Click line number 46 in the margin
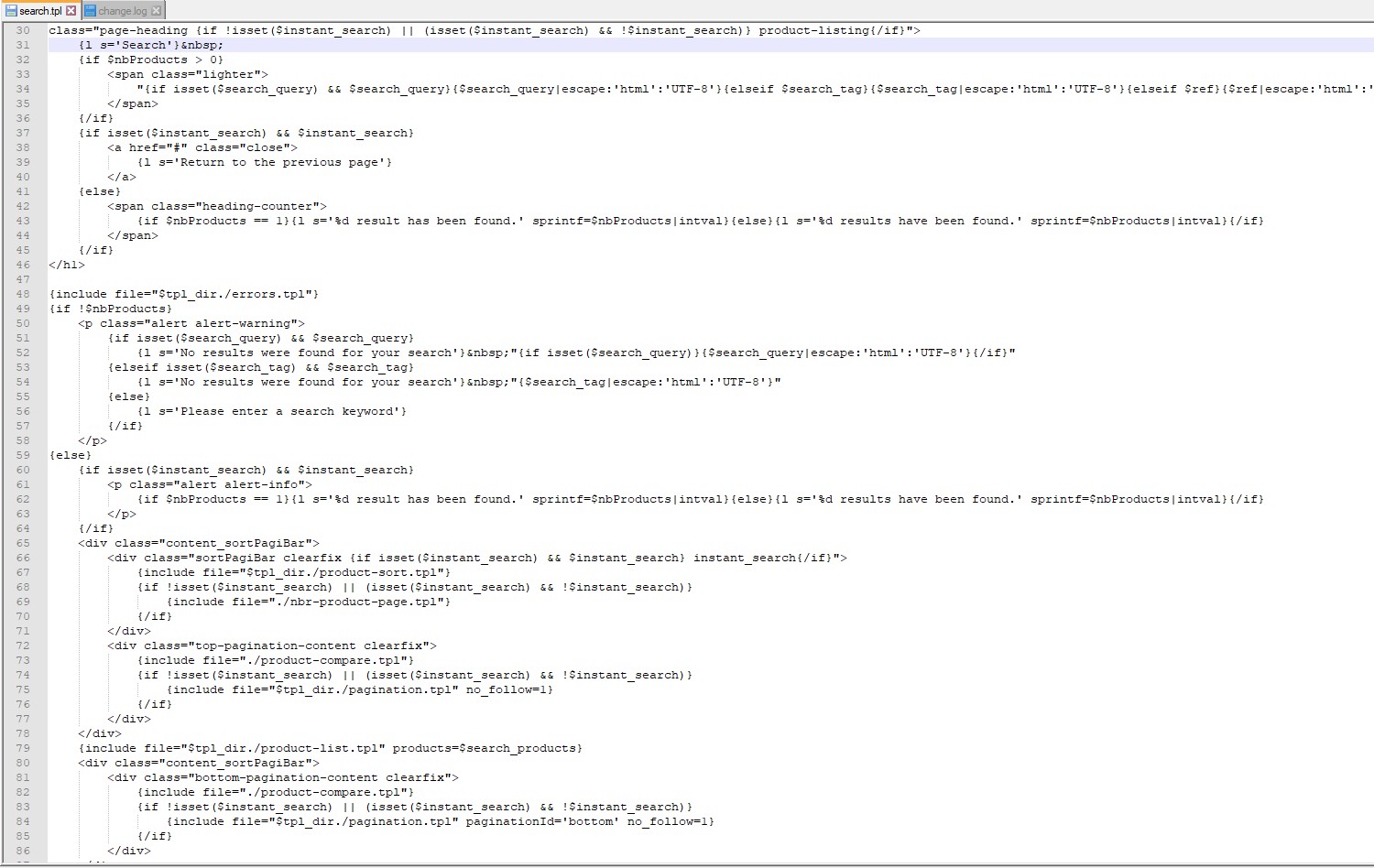Image resolution: width=1374 pixels, height=868 pixels. (x=23, y=265)
